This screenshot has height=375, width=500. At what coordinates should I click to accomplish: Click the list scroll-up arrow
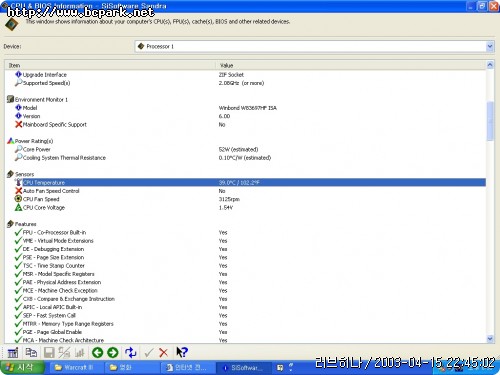point(490,65)
